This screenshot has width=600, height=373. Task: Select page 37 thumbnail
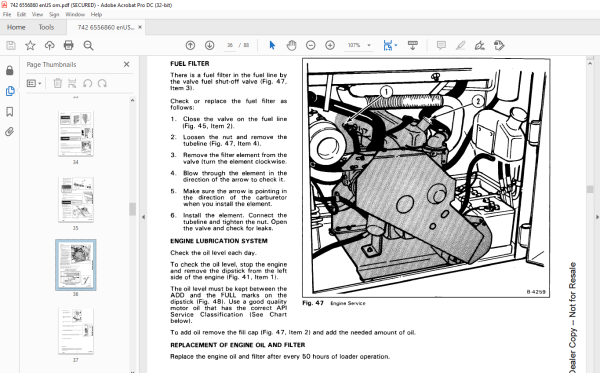click(x=76, y=331)
